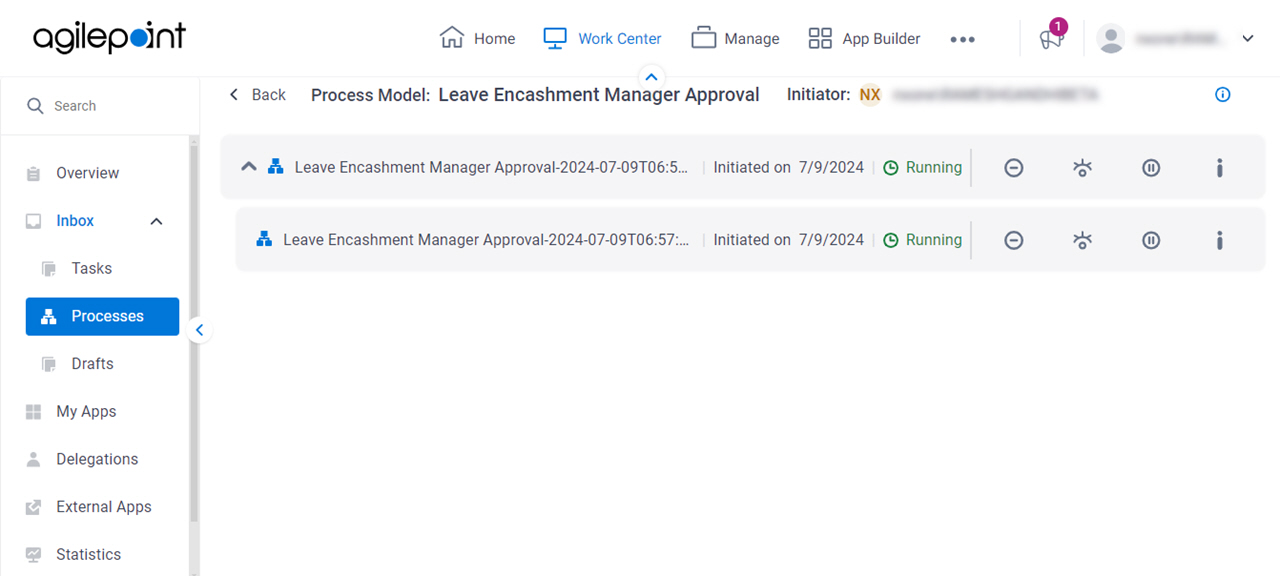Click the Leave Encashment Manager Approval title
The height and width of the screenshot is (576, 1280).
[599, 95]
